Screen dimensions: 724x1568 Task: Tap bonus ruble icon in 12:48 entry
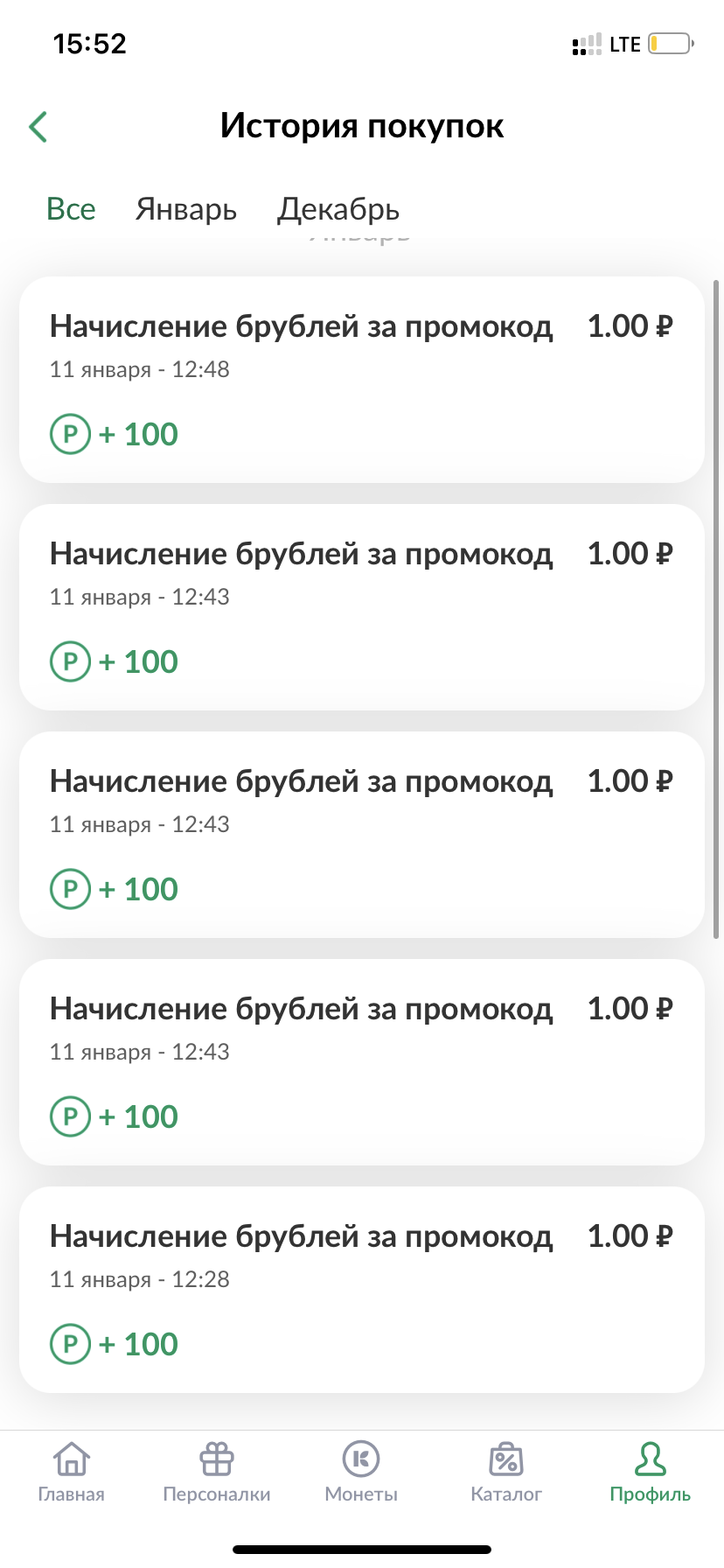[71, 434]
